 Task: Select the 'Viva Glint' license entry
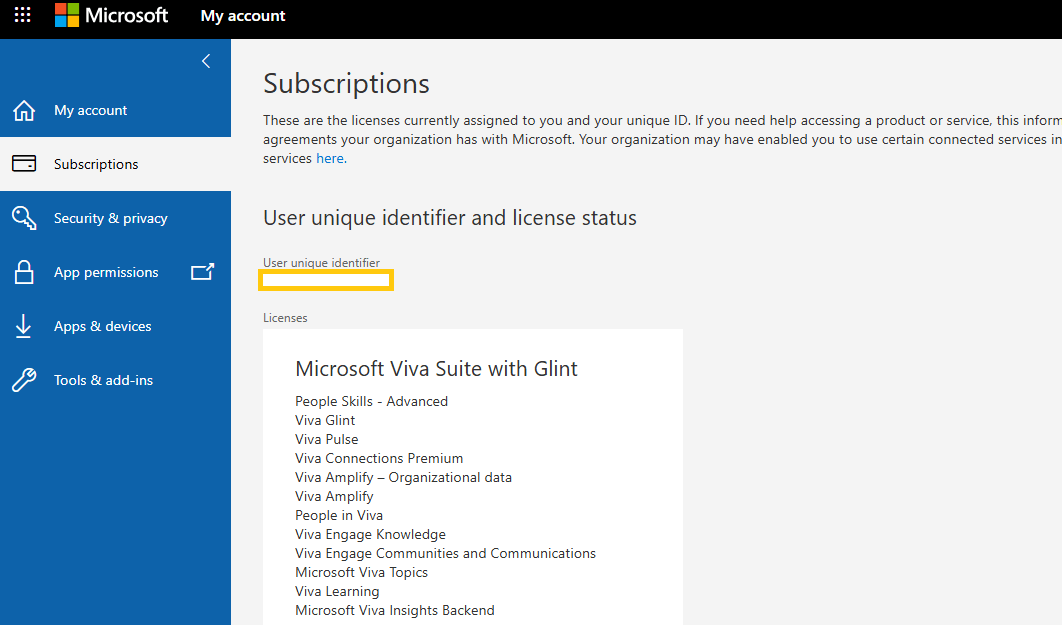pyautogui.click(x=325, y=421)
